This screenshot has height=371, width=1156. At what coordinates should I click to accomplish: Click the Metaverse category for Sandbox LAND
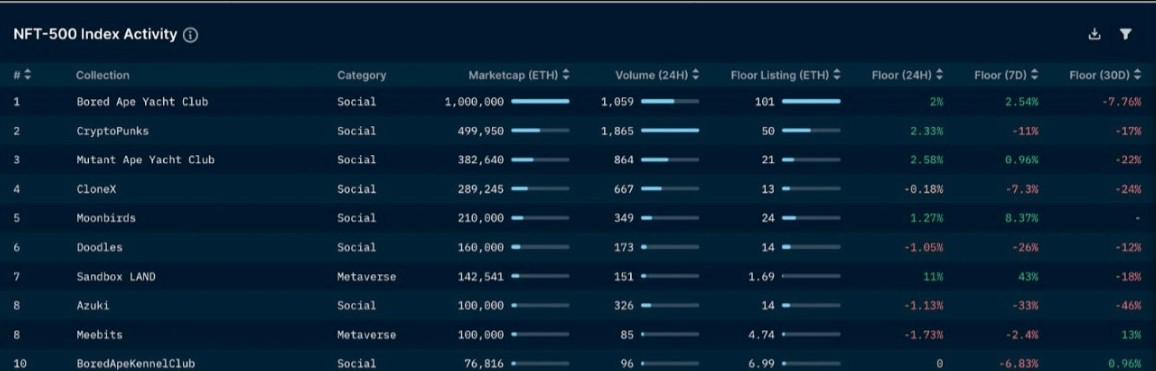coord(366,276)
